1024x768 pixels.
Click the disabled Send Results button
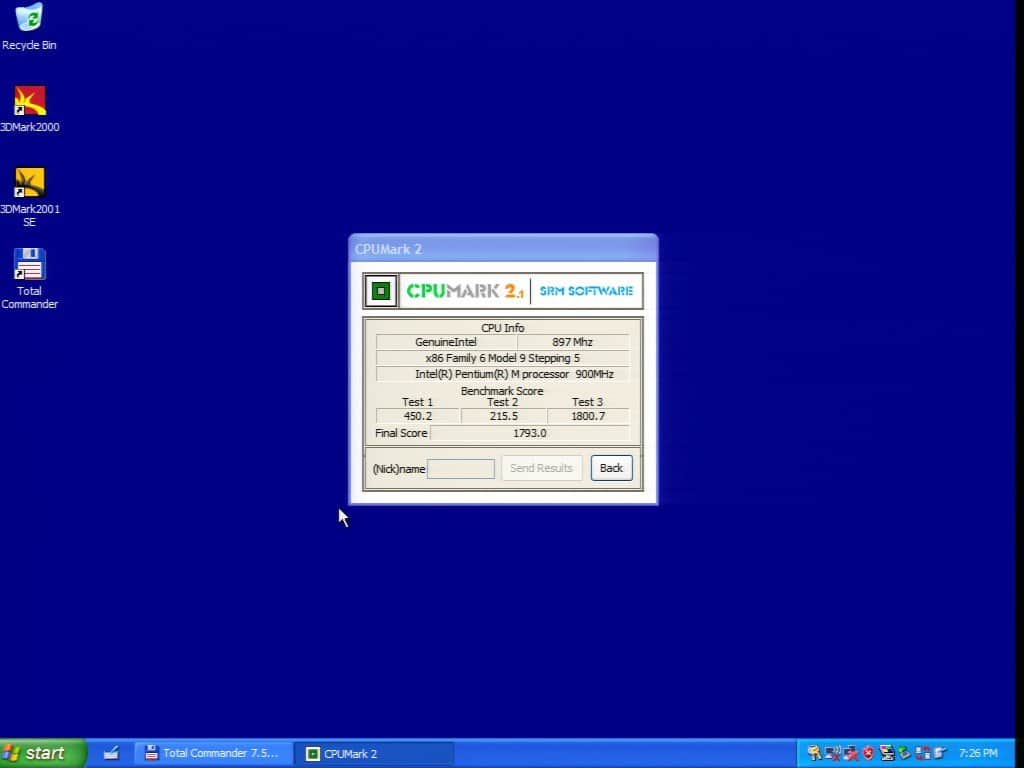pyautogui.click(x=541, y=468)
